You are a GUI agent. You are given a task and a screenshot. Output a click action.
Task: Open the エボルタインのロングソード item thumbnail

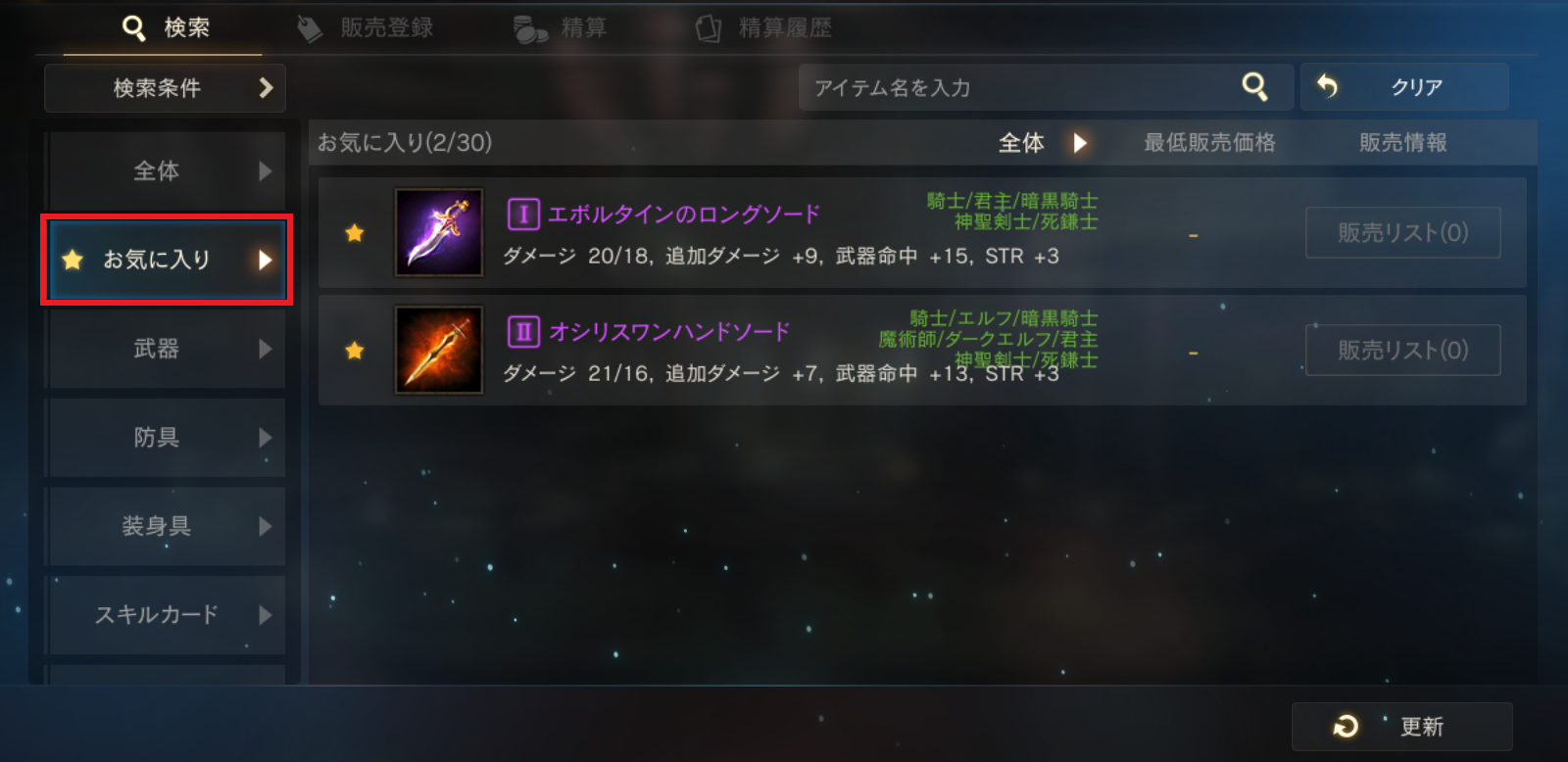click(x=438, y=232)
